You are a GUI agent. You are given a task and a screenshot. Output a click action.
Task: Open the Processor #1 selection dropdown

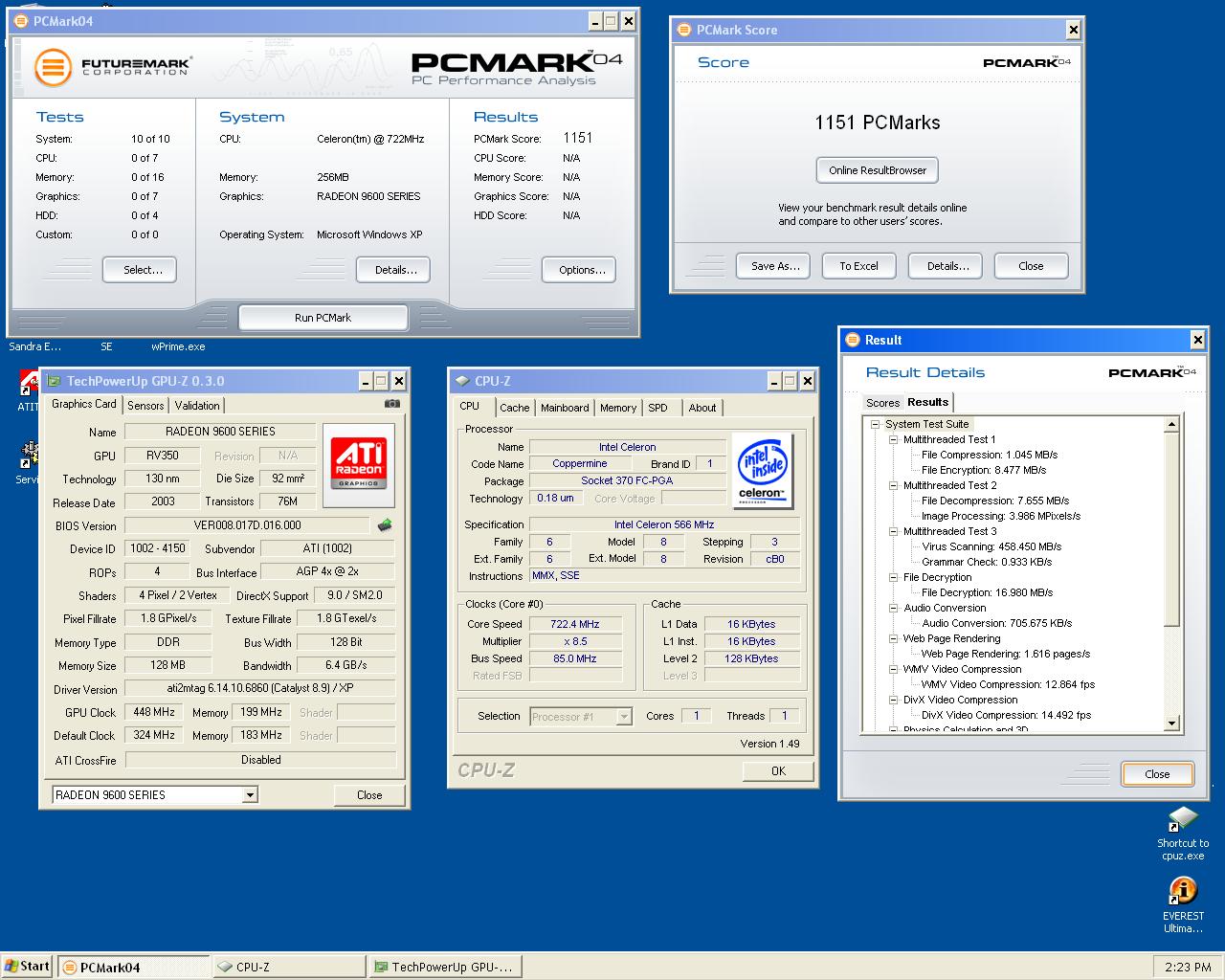624,716
